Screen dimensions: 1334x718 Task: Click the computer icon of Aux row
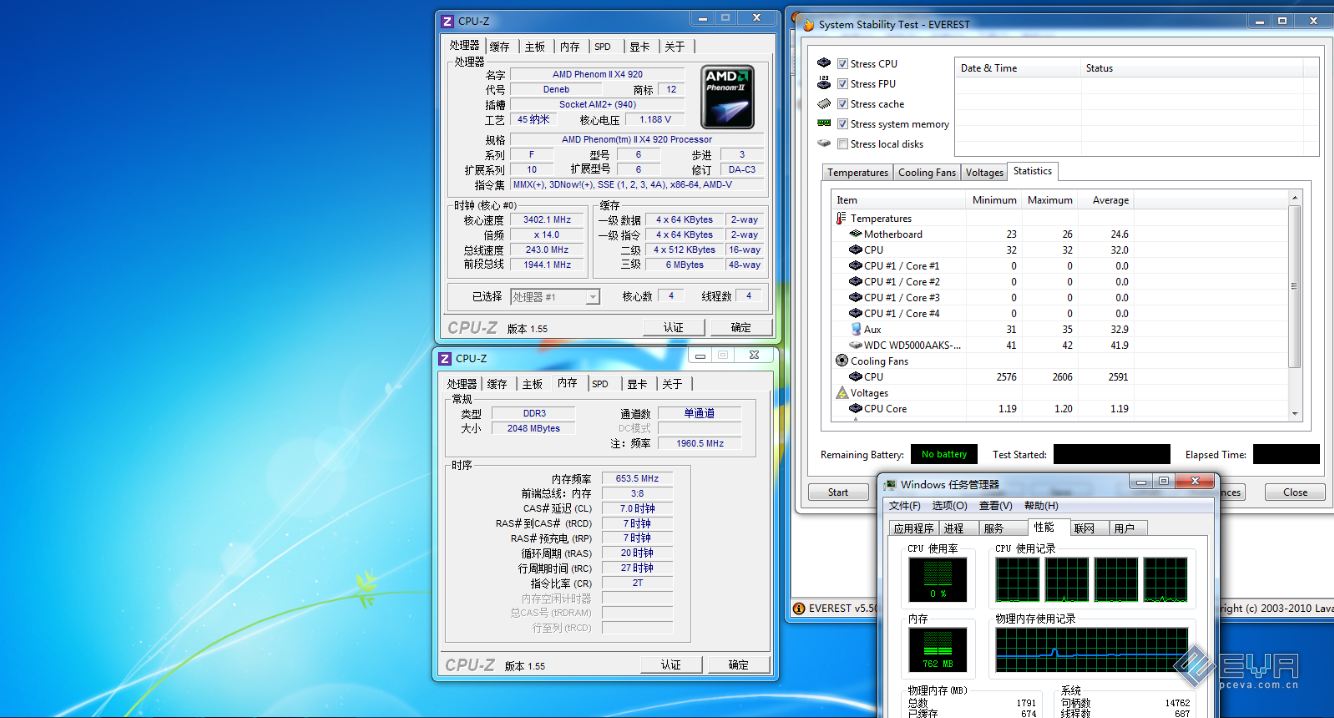click(x=856, y=329)
